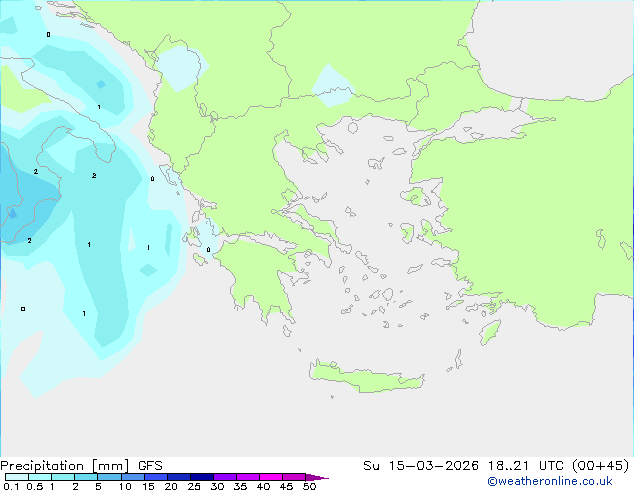Click the '10' legend scale label
Image resolution: width=634 pixels, height=490 pixels.
coord(125,486)
